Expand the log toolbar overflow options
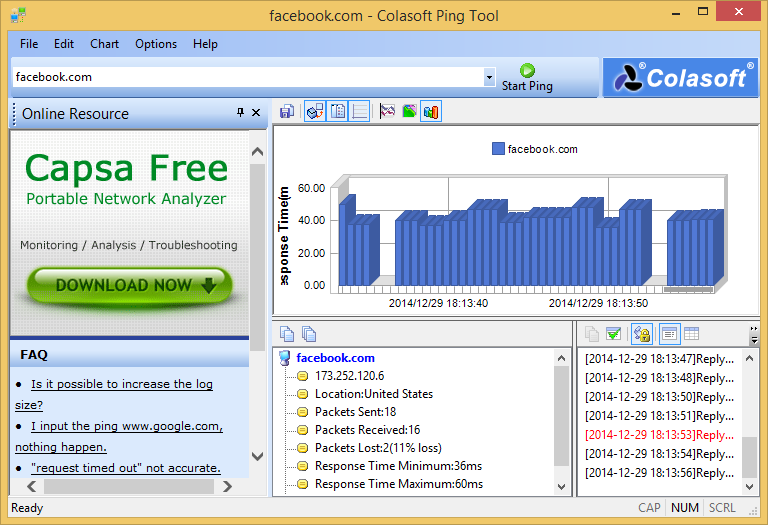Image resolution: width=768 pixels, height=525 pixels. [x=754, y=335]
